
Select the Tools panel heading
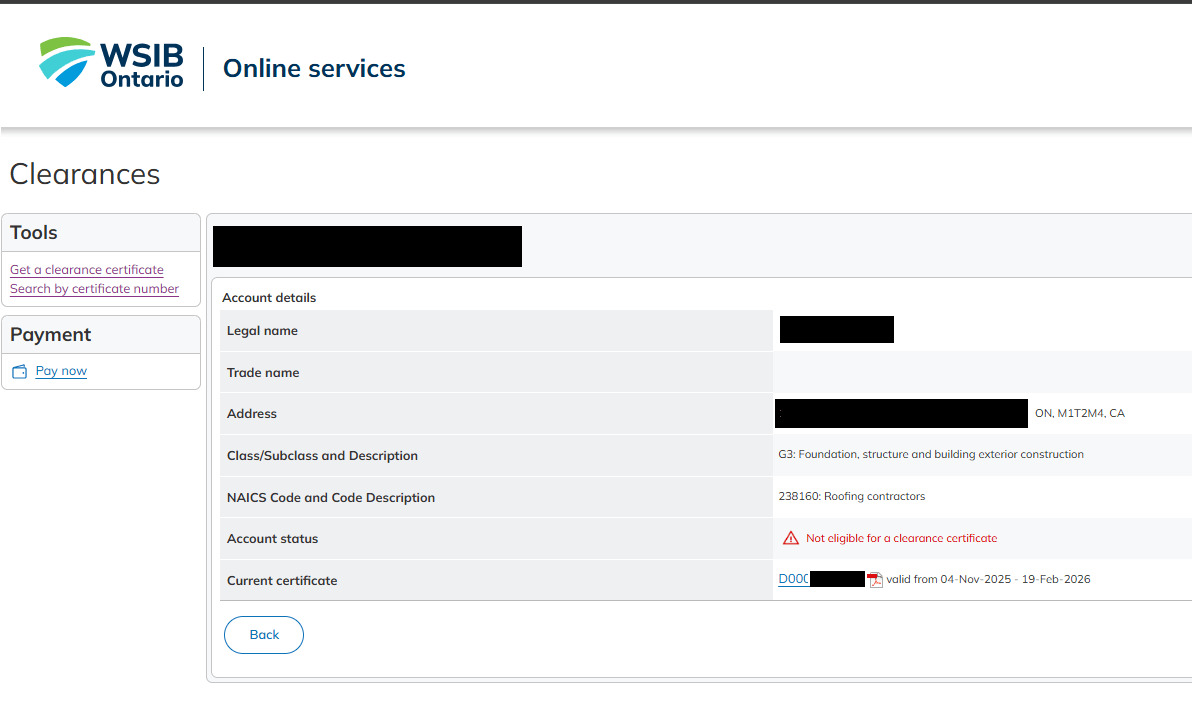pos(33,233)
